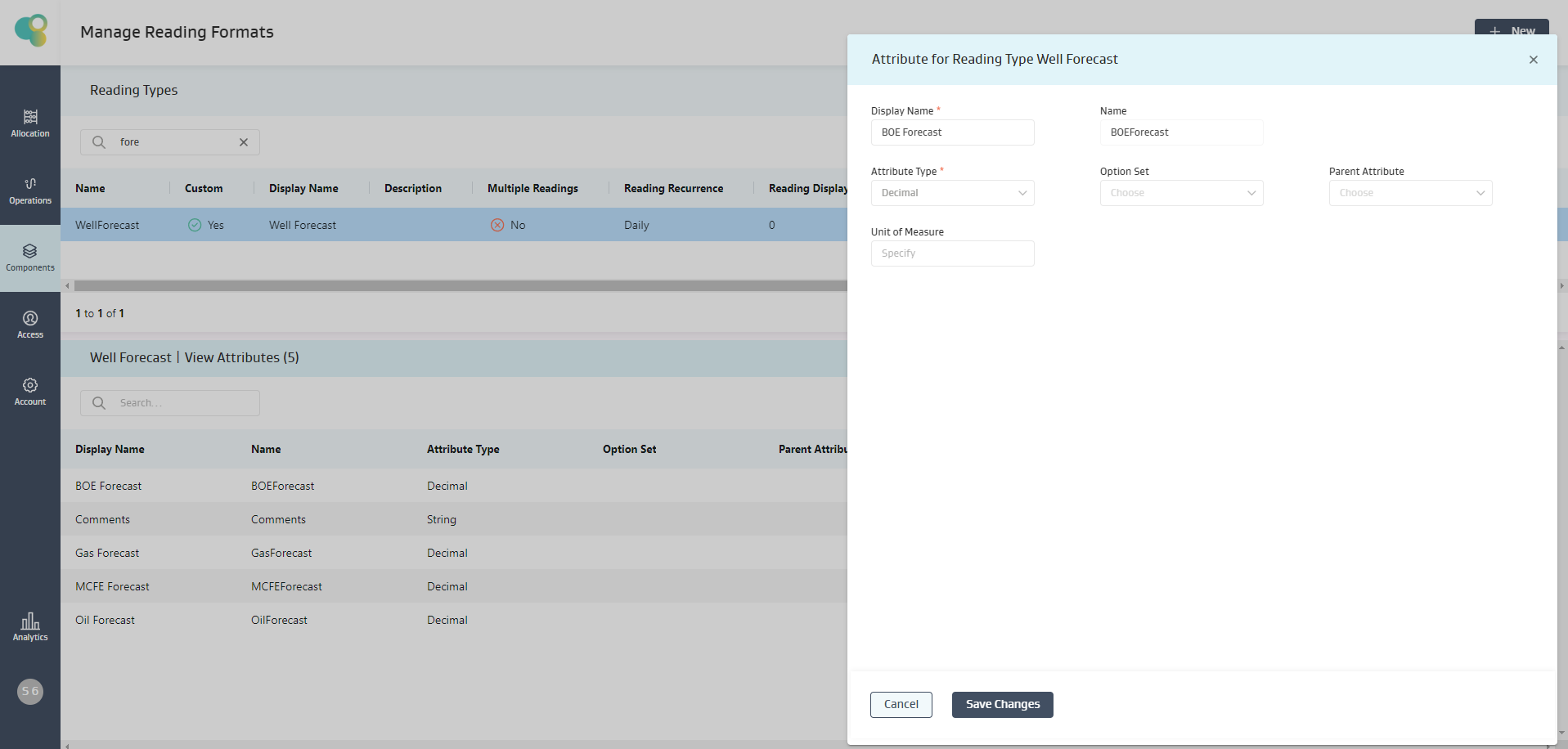Open the Analytics chart icon

[x=30, y=626]
